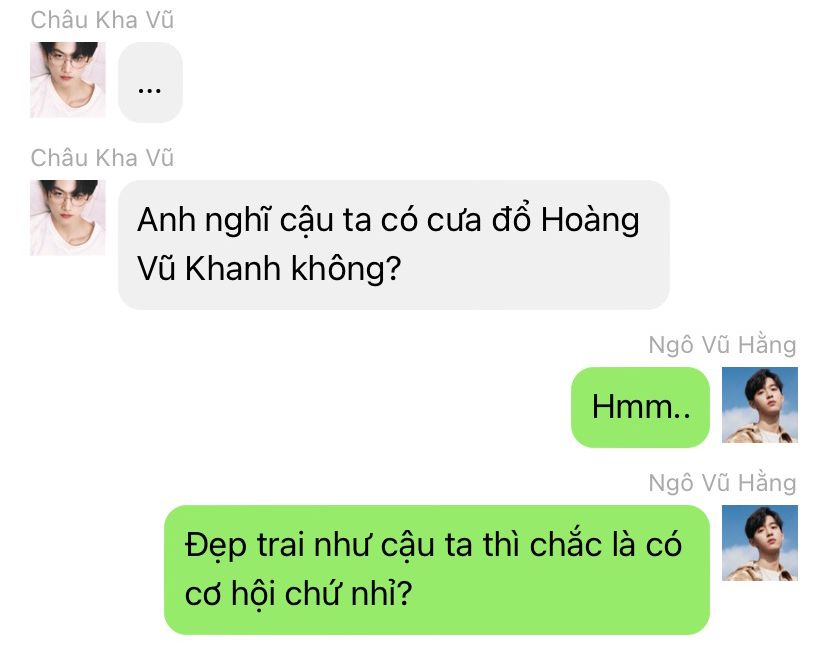Tap the word "Khanh" in gray bubble
This screenshot has height=649, width=828.
point(233,269)
